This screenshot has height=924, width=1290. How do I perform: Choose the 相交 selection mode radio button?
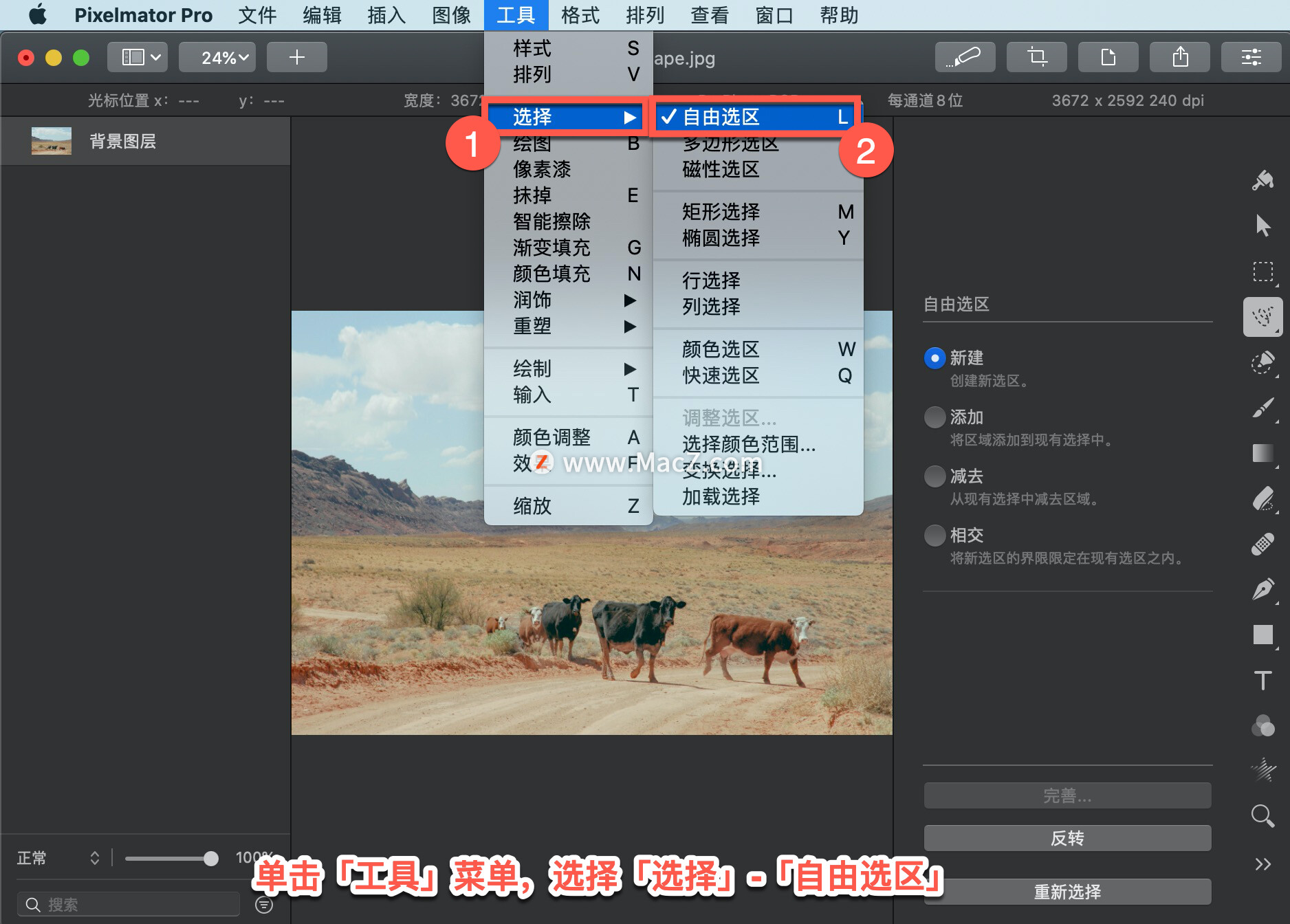(934, 535)
